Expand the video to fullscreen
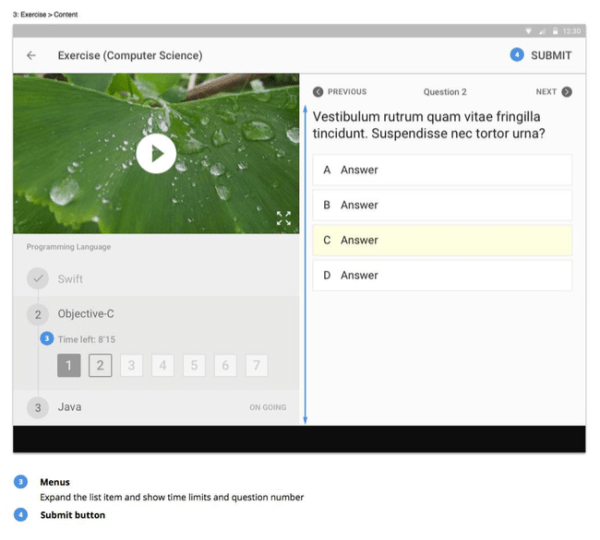This screenshot has width=600, height=540. pos(283,218)
